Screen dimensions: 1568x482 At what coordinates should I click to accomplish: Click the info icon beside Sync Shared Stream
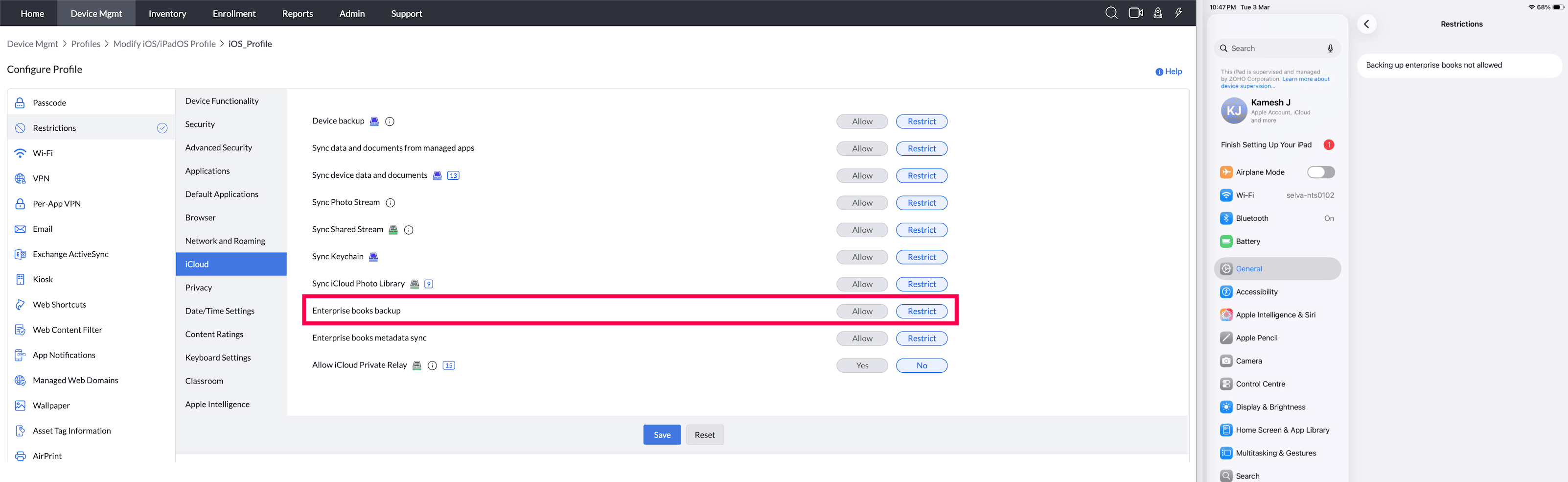click(x=409, y=230)
